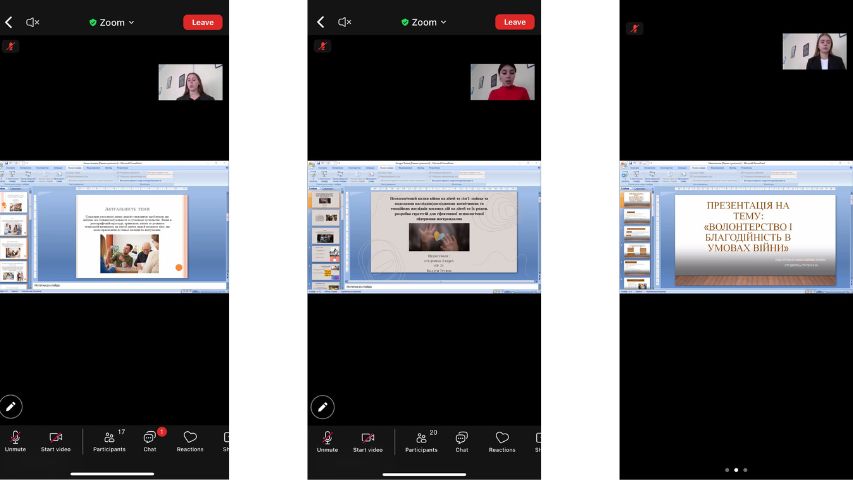Open Participants list showing 17

(109, 441)
